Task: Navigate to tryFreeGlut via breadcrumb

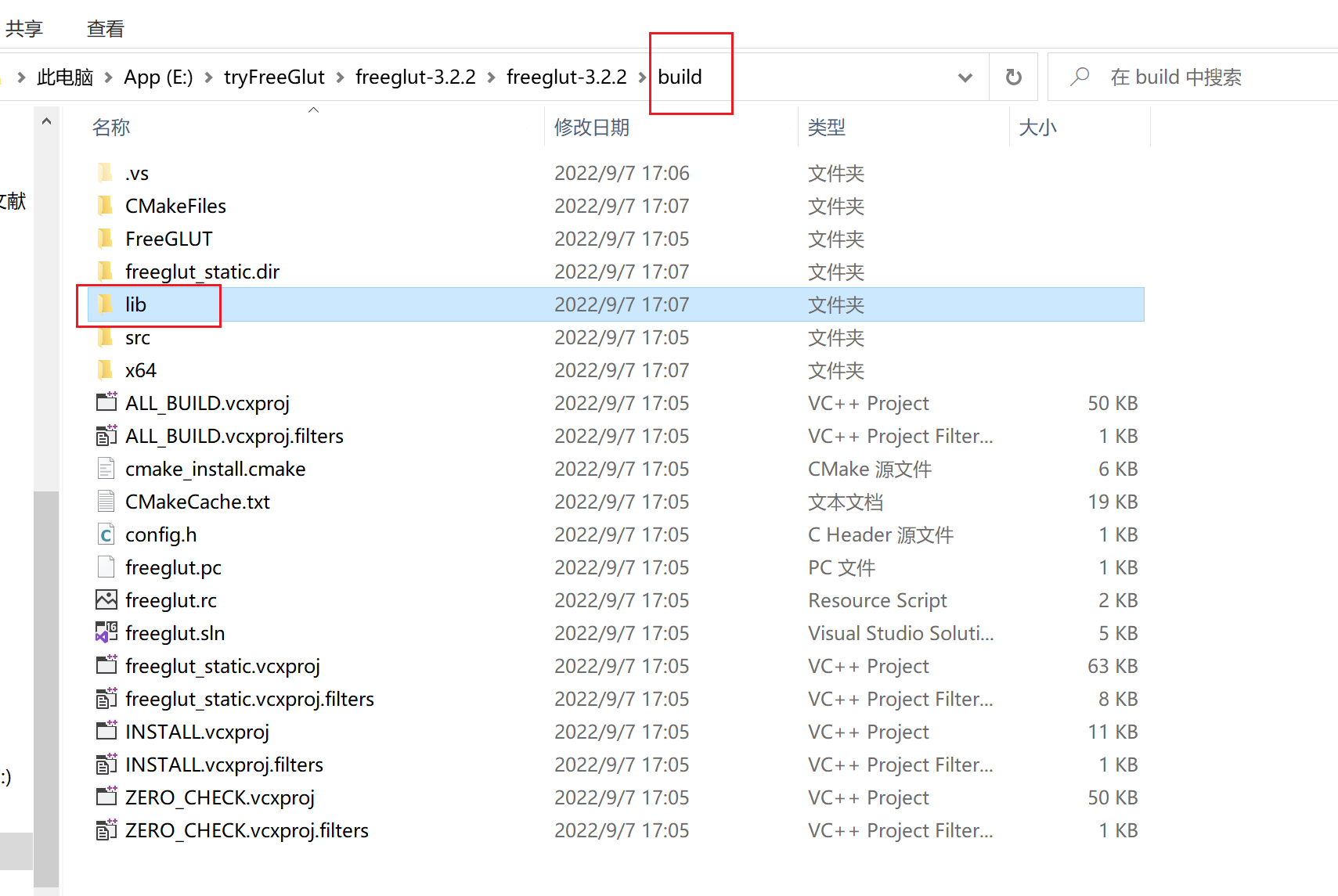Action: [x=273, y=77]
